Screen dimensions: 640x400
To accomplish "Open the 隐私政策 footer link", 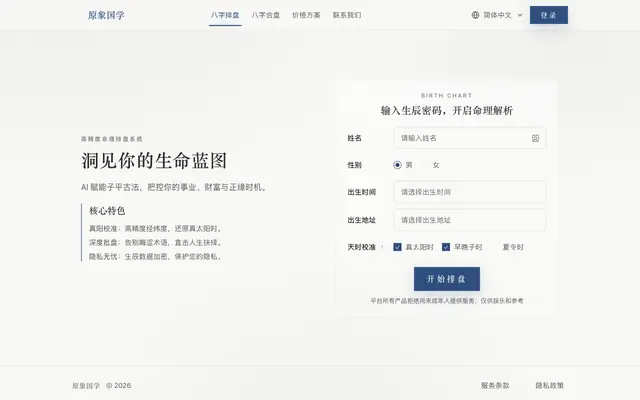I will click(x=549, y=385).
